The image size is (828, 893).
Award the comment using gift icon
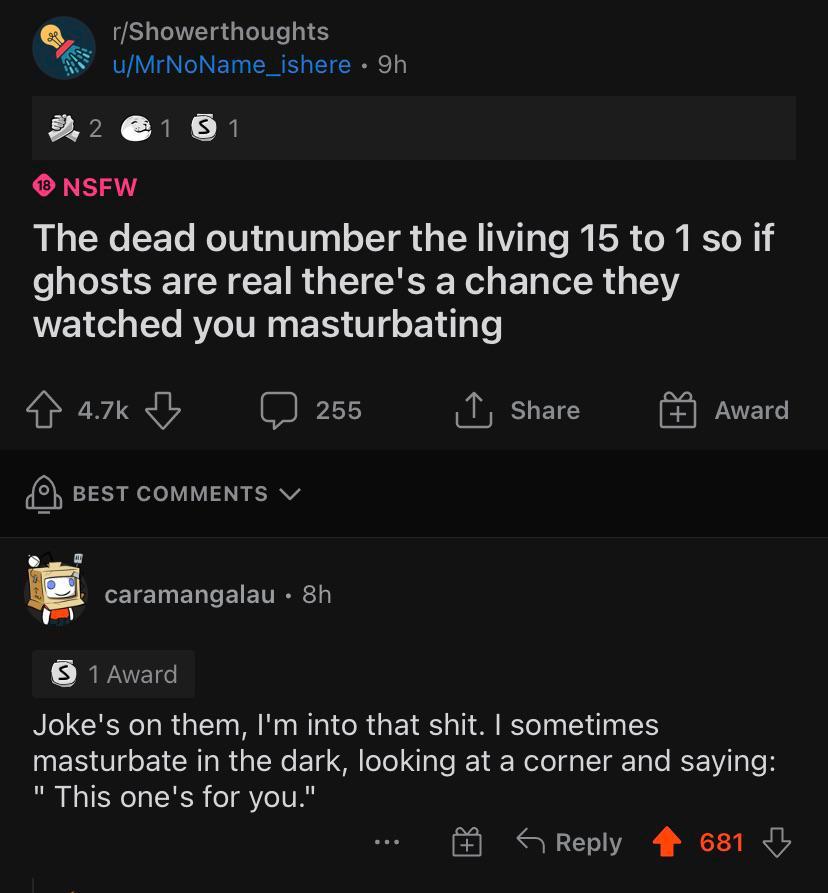pos(465,843)
